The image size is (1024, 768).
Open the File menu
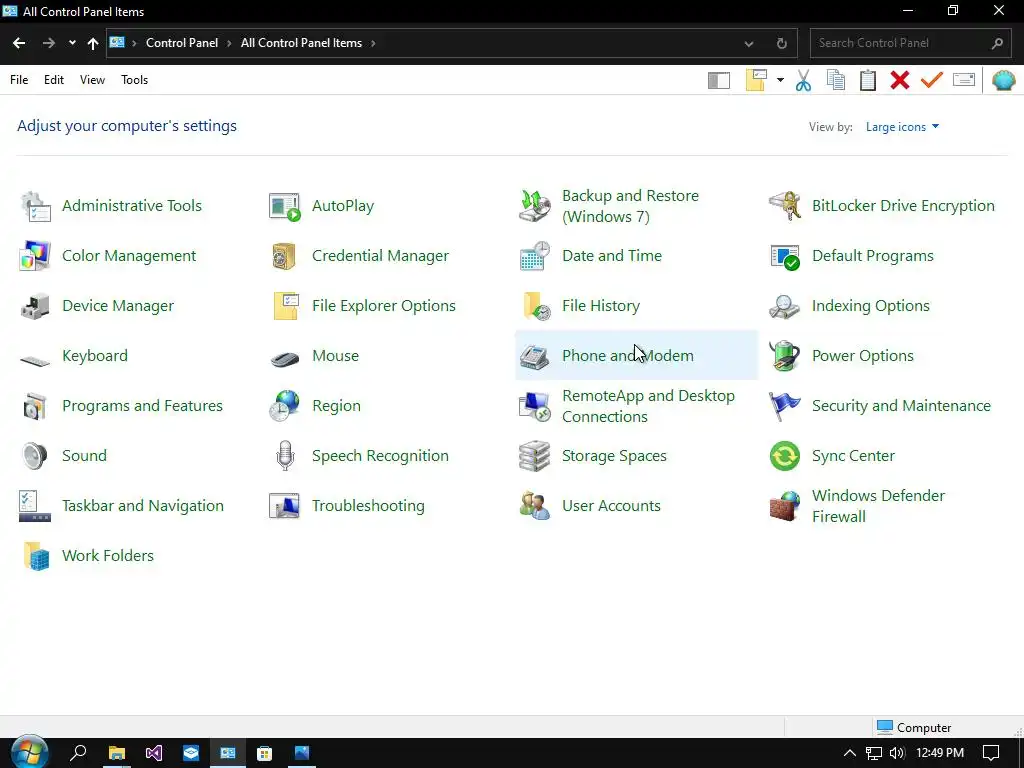(x=19, y=80)
